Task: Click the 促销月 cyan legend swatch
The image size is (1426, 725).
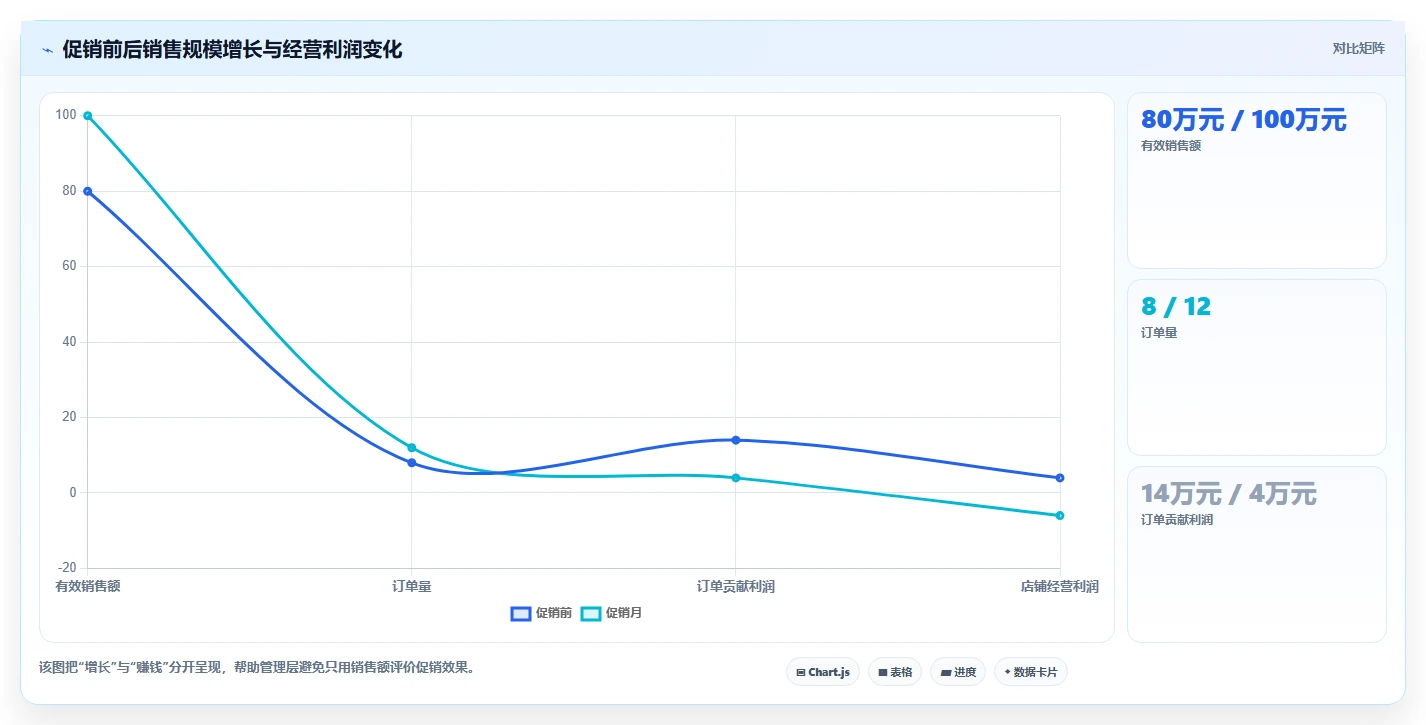Action: [590, 613]
